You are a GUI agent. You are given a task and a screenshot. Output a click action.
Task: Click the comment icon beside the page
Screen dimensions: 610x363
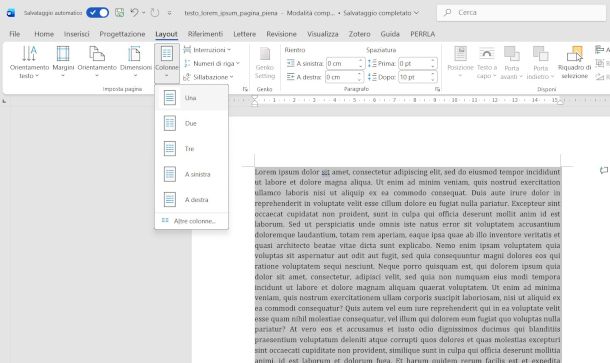(604, 170)
